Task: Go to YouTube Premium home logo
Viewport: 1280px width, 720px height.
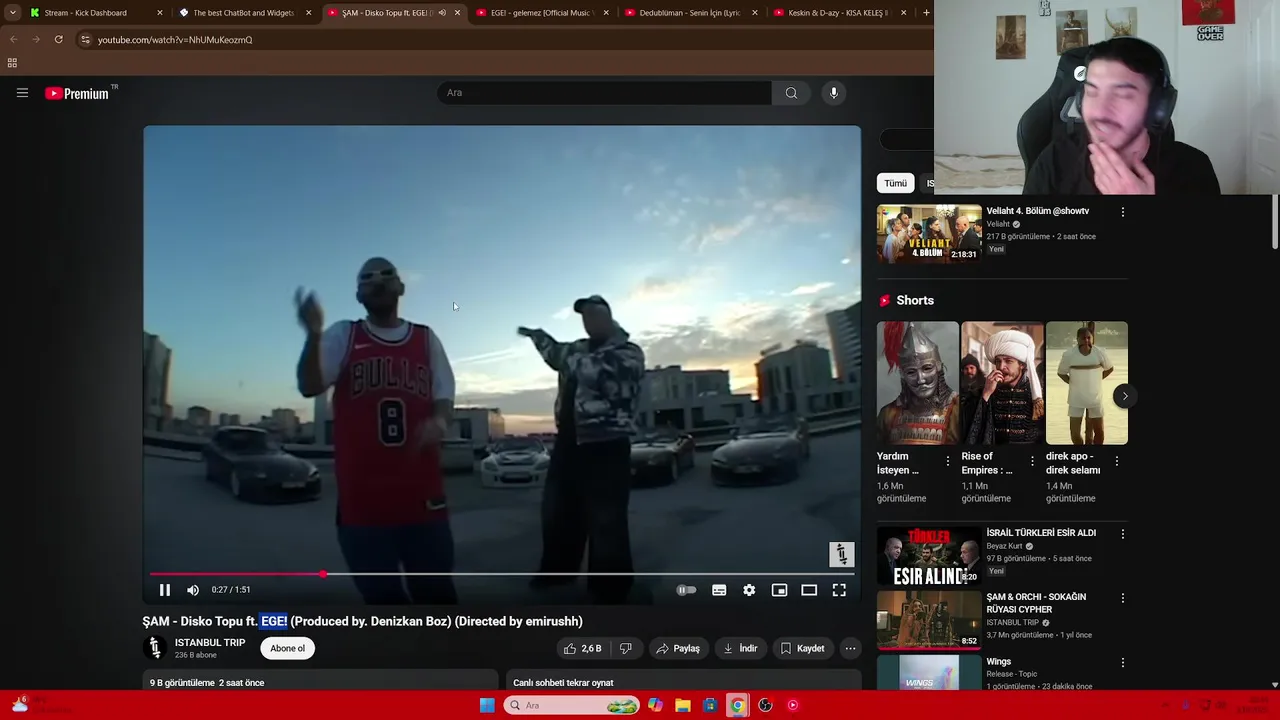Action: click(x=79, y=93)
